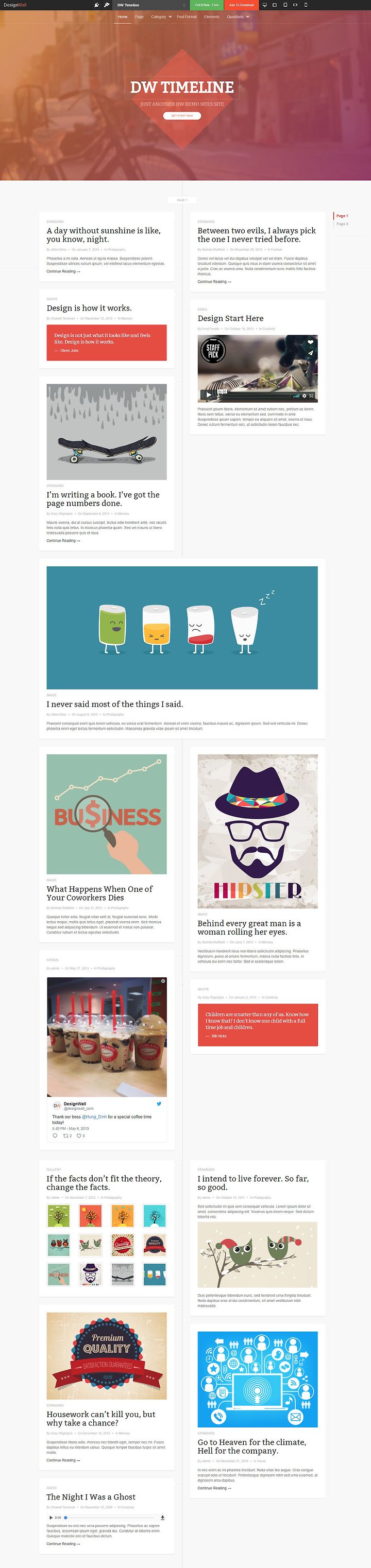Image resolution: width=371 pixels, height=1568 pixels.
Task: Download audio in The Night I Was a Ghost
Action: pos(162,1518)
